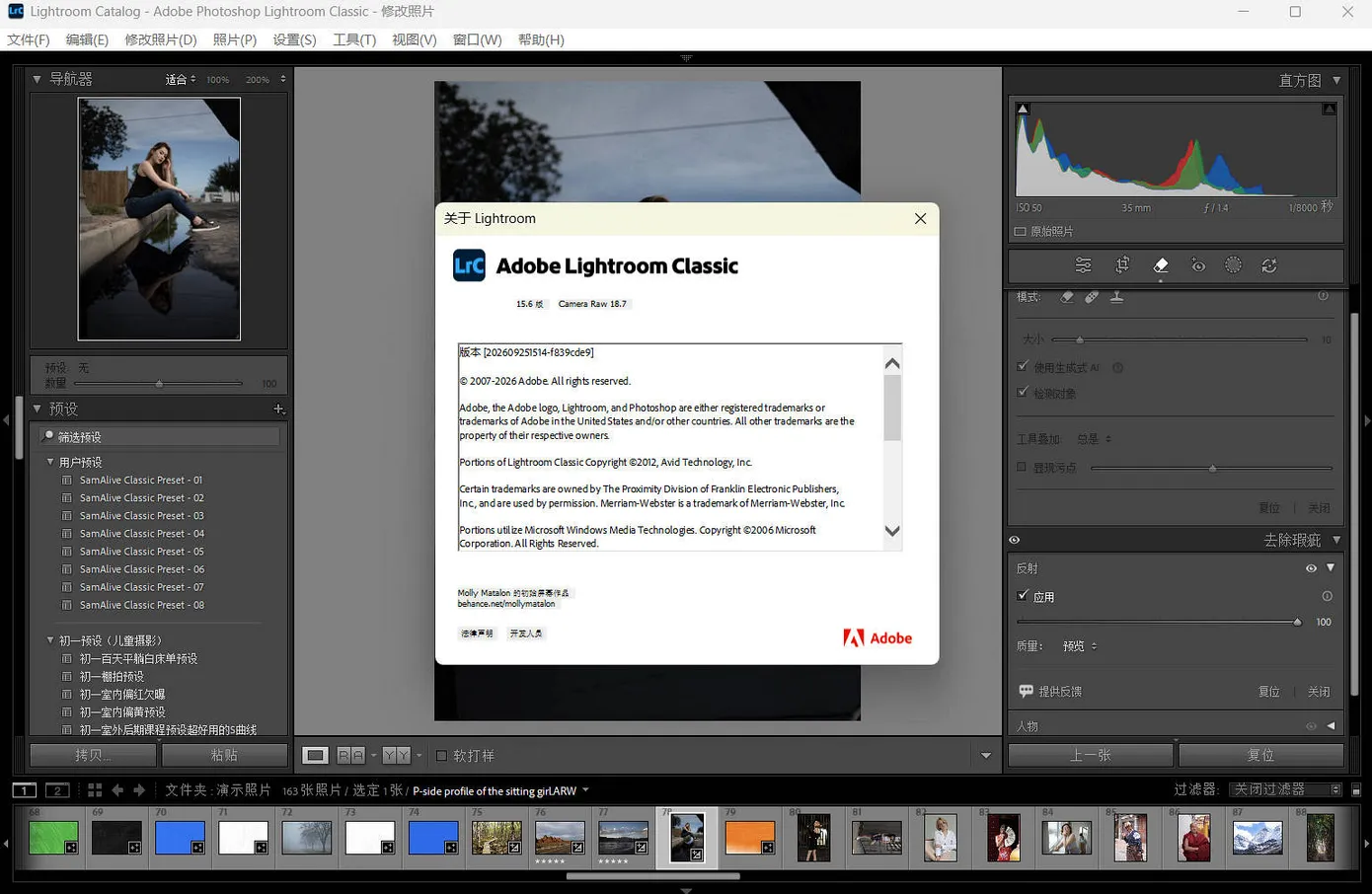Open the 照片(P) menu
Image resolution: width=1372 pixels, height=894 pixels.
pyautogui.click(x=235, y=39)
